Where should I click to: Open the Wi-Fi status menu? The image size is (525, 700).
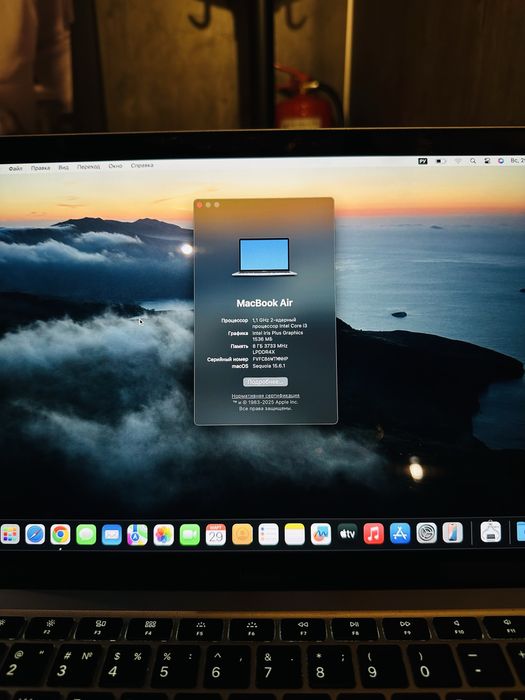[x=458, y=161]
